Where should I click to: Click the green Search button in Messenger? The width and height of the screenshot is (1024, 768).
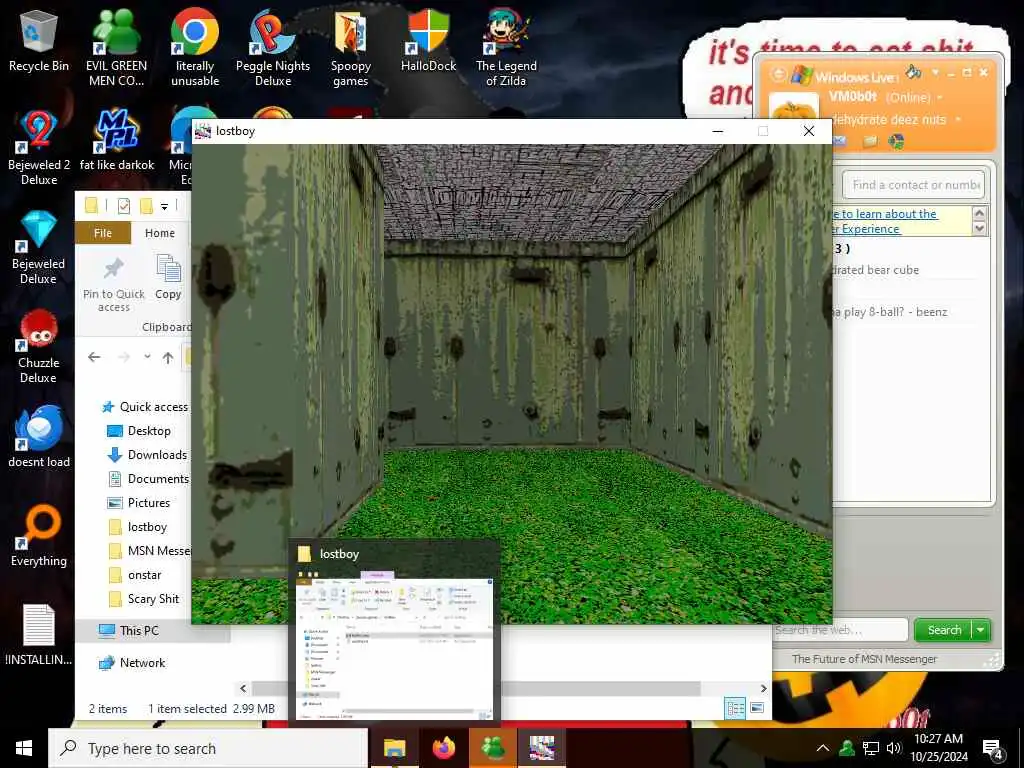point(944,630)
